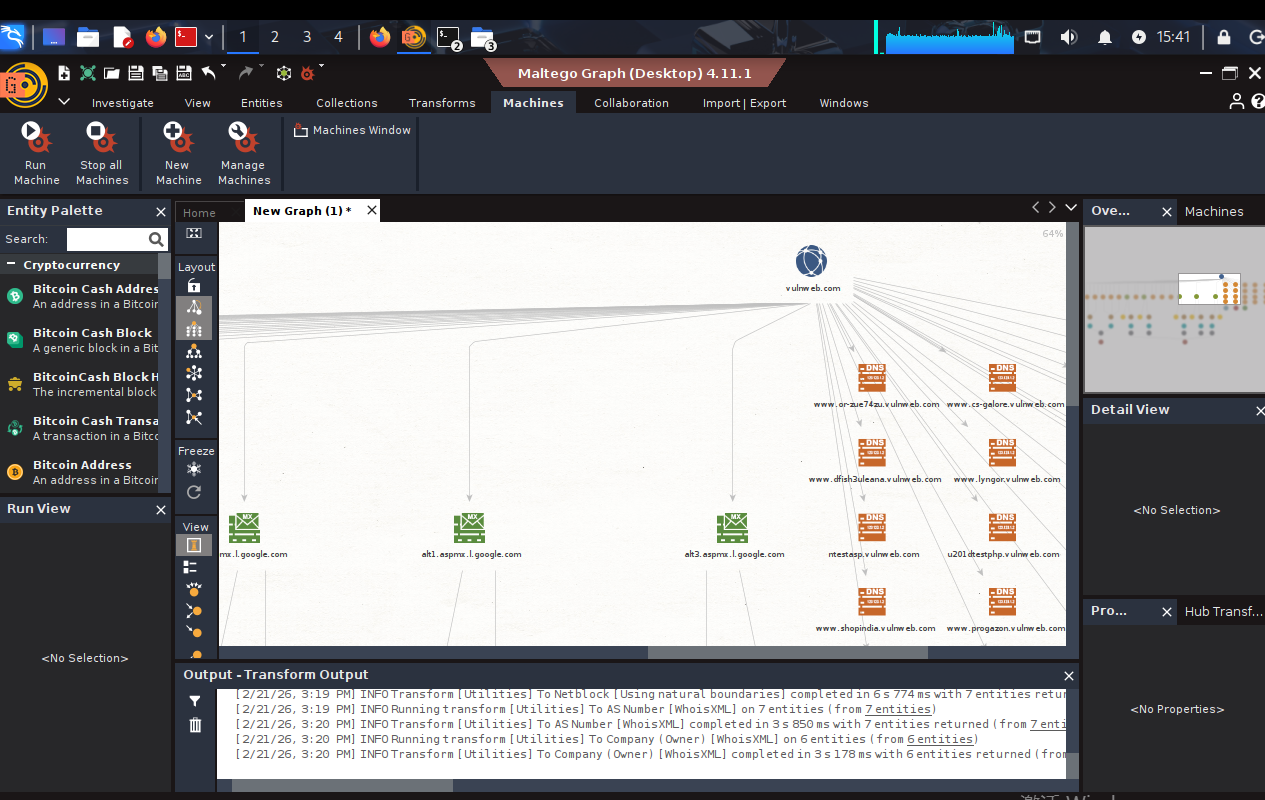The height and width of the screenshot is (800, 1265).
Task: Click Entity Palette search magnifier
Action: click(156, 239)
